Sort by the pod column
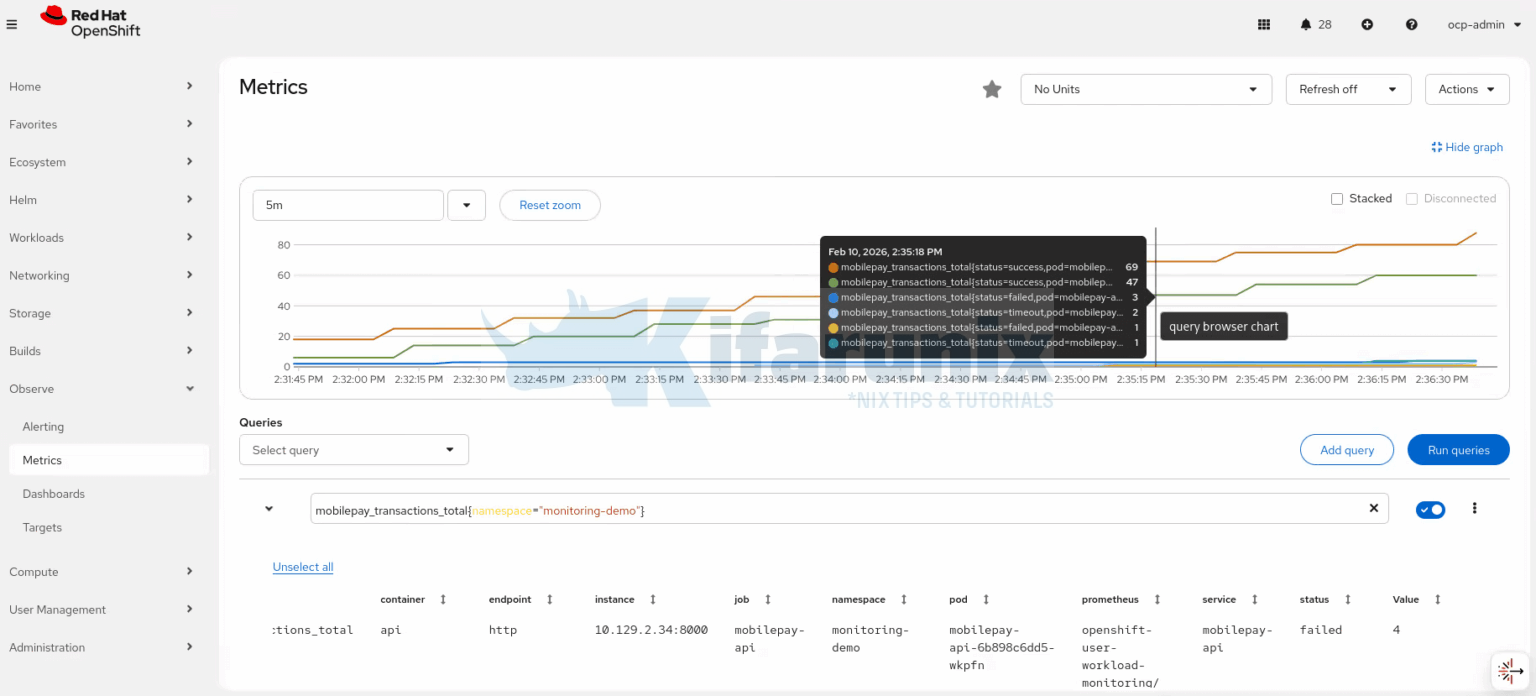Viewport: 1536px width, 696px height. point(986,599)
